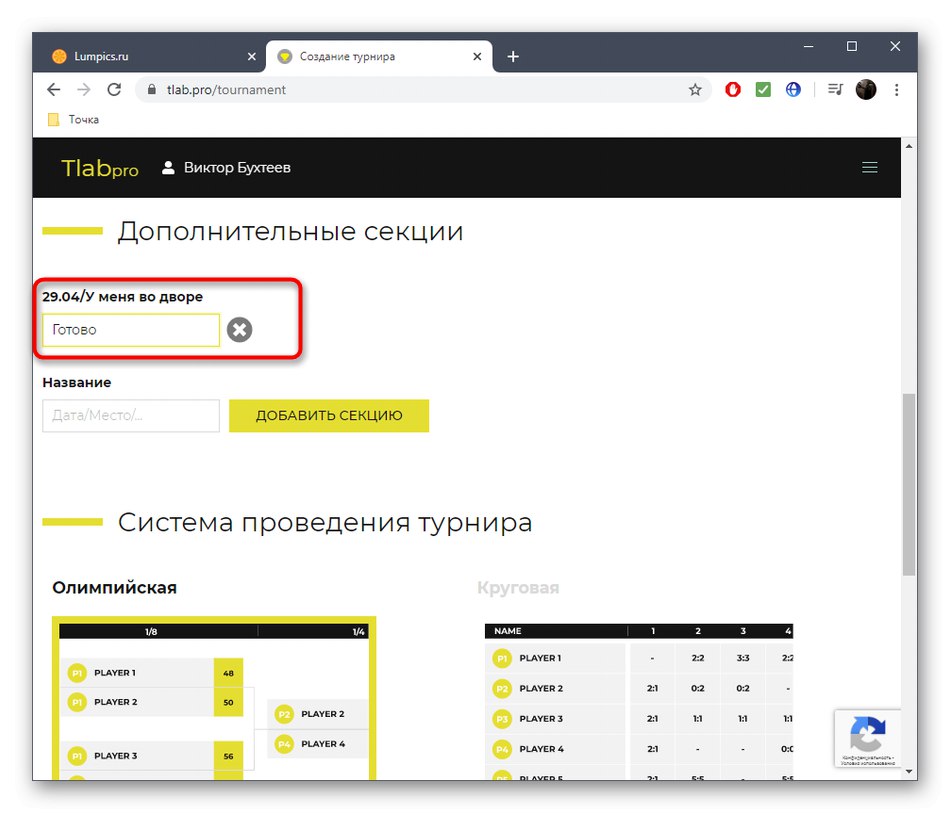Click the Chrome profile avatar
This screenshot has height=813, width=950.
[x=866, y=89]
